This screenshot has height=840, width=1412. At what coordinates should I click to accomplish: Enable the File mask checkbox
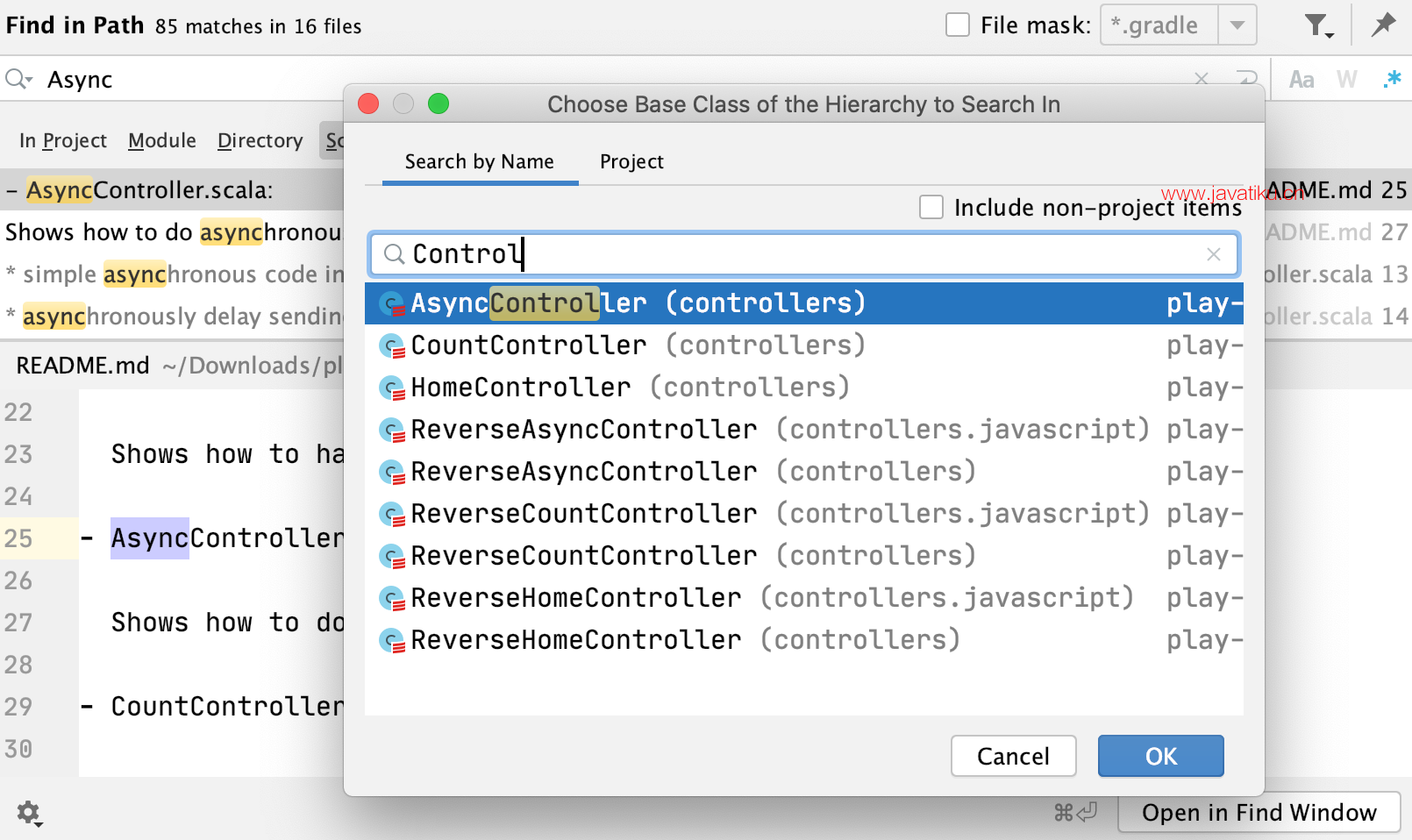coord(958,25)
